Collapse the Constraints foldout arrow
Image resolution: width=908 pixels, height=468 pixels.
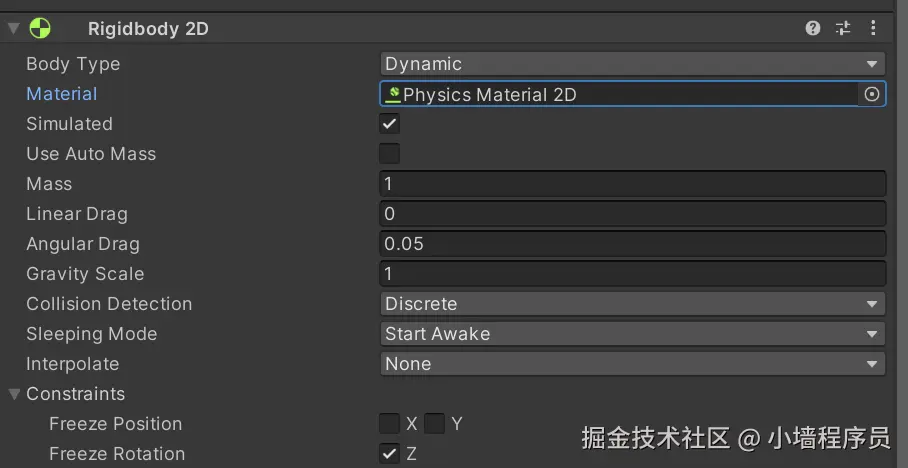[x=14, y=394]
